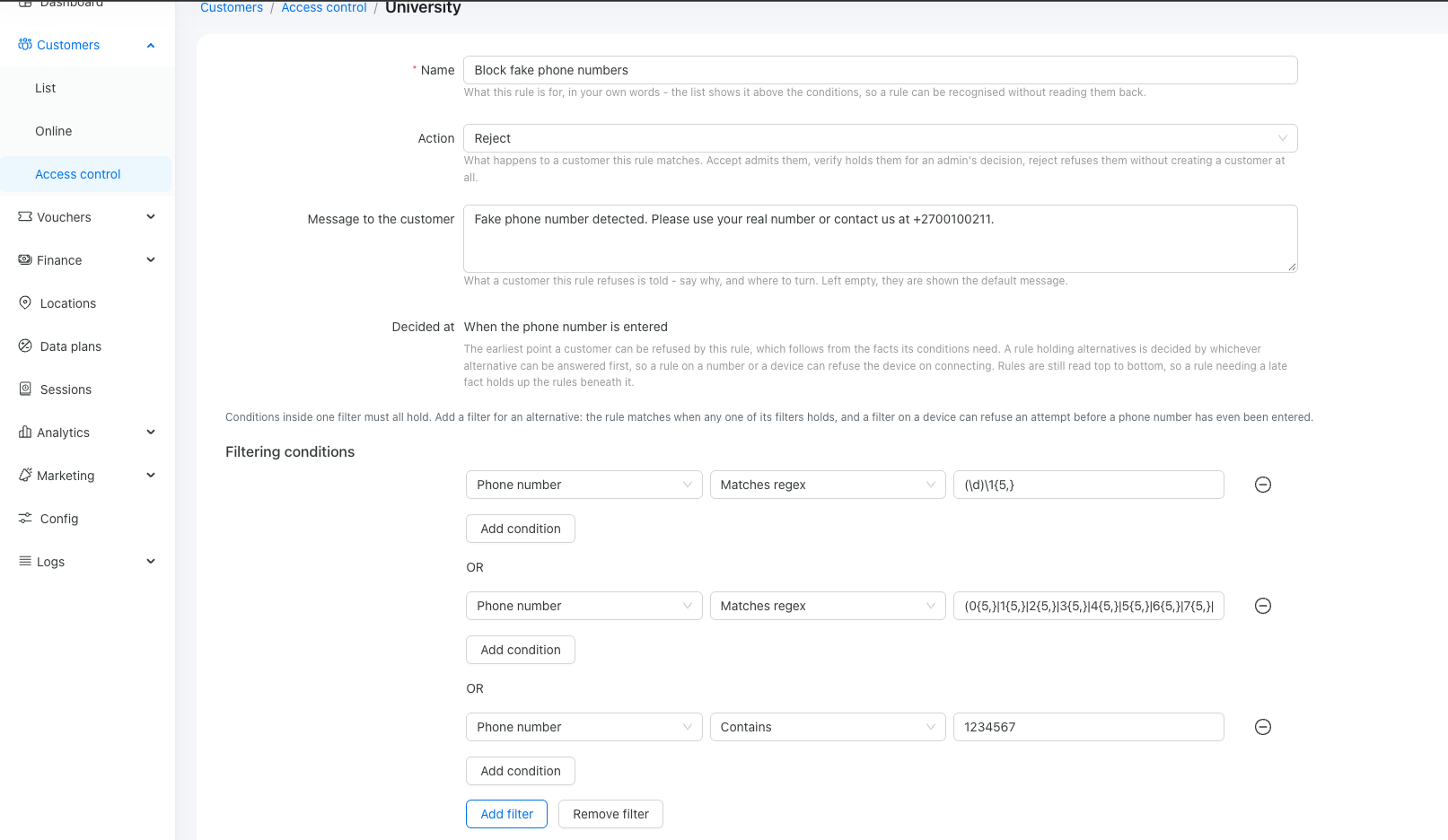Click the Config sliders icon
Viewport: 1448px width, 840px height.
coord(25,518)
